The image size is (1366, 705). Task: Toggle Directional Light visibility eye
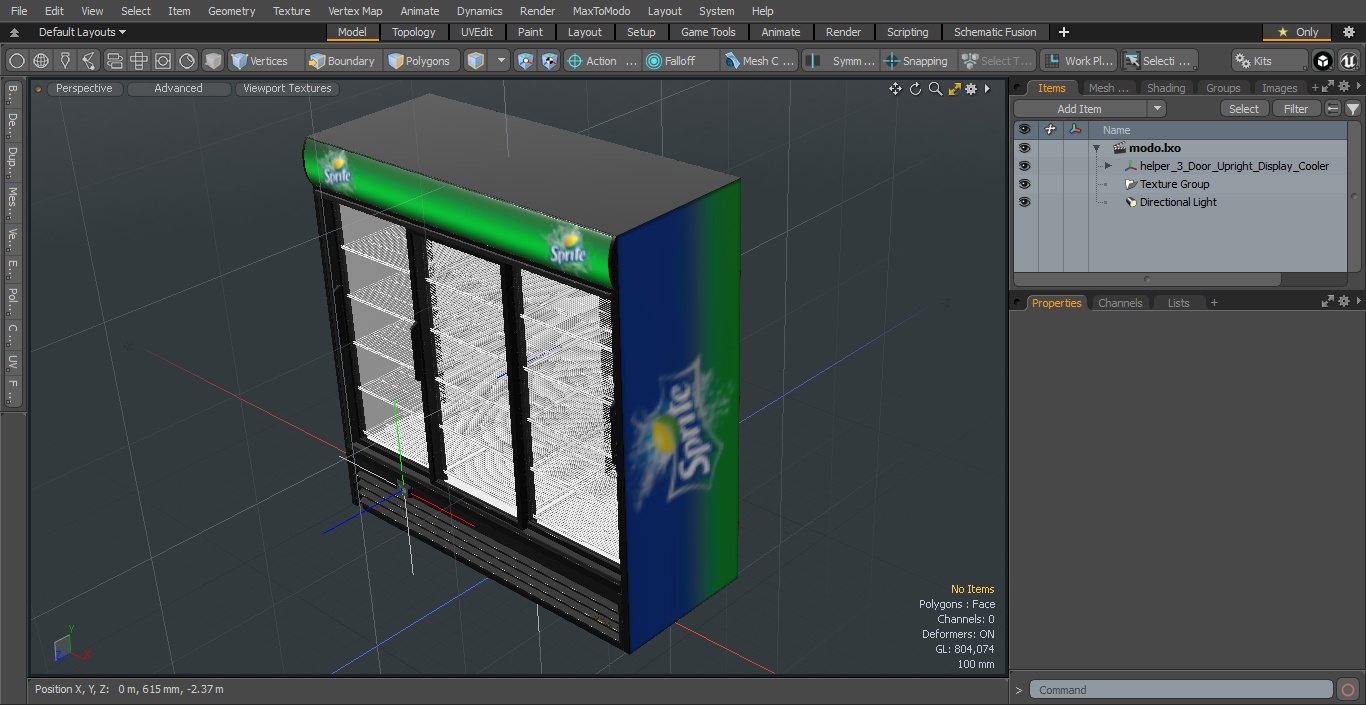coord(1024,202)
